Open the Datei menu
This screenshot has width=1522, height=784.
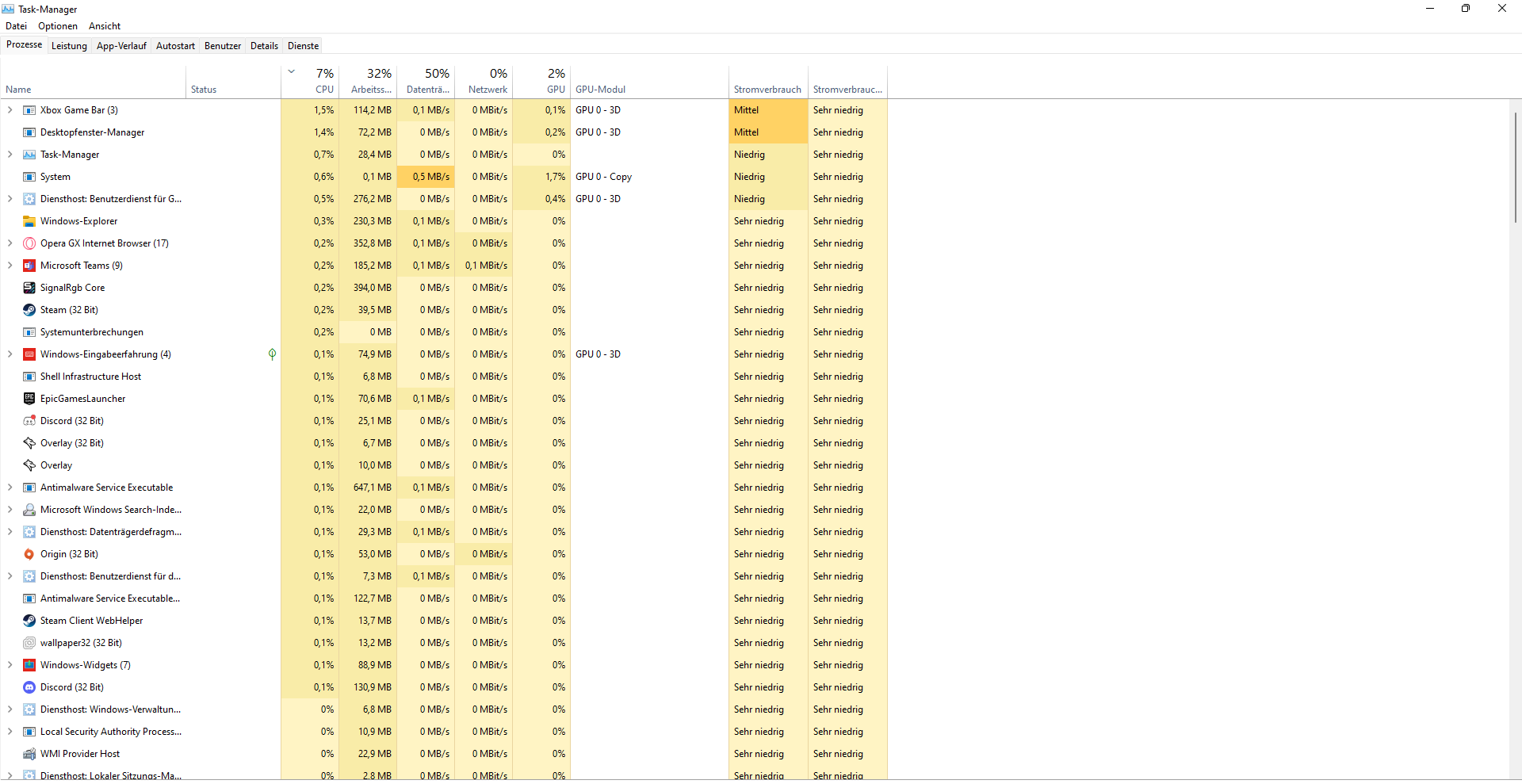click(16, 26)
